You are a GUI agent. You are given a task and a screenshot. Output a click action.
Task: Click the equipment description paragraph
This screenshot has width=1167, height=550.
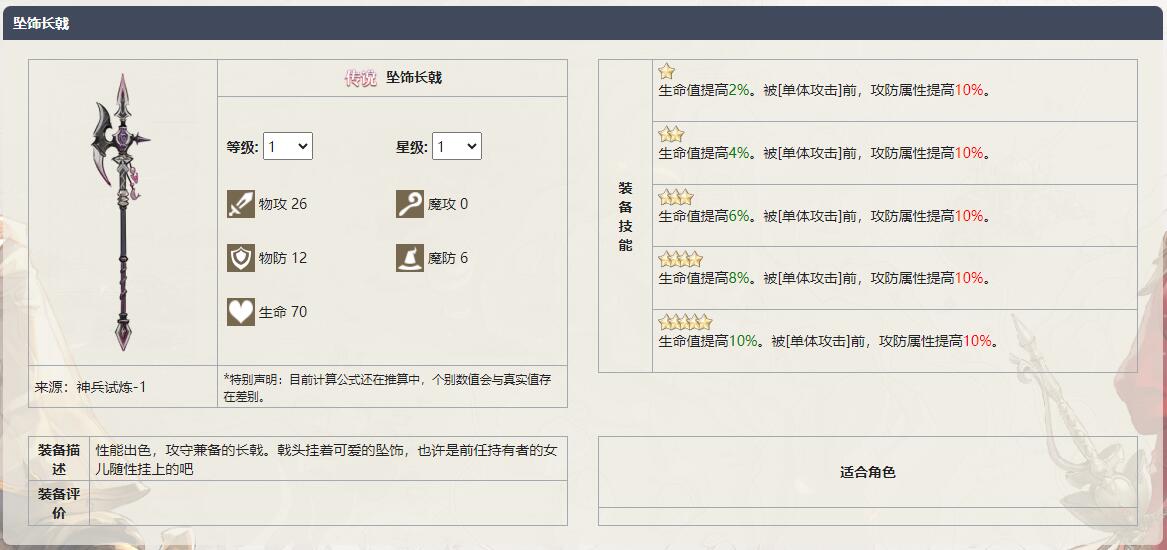tap(326, 459)
